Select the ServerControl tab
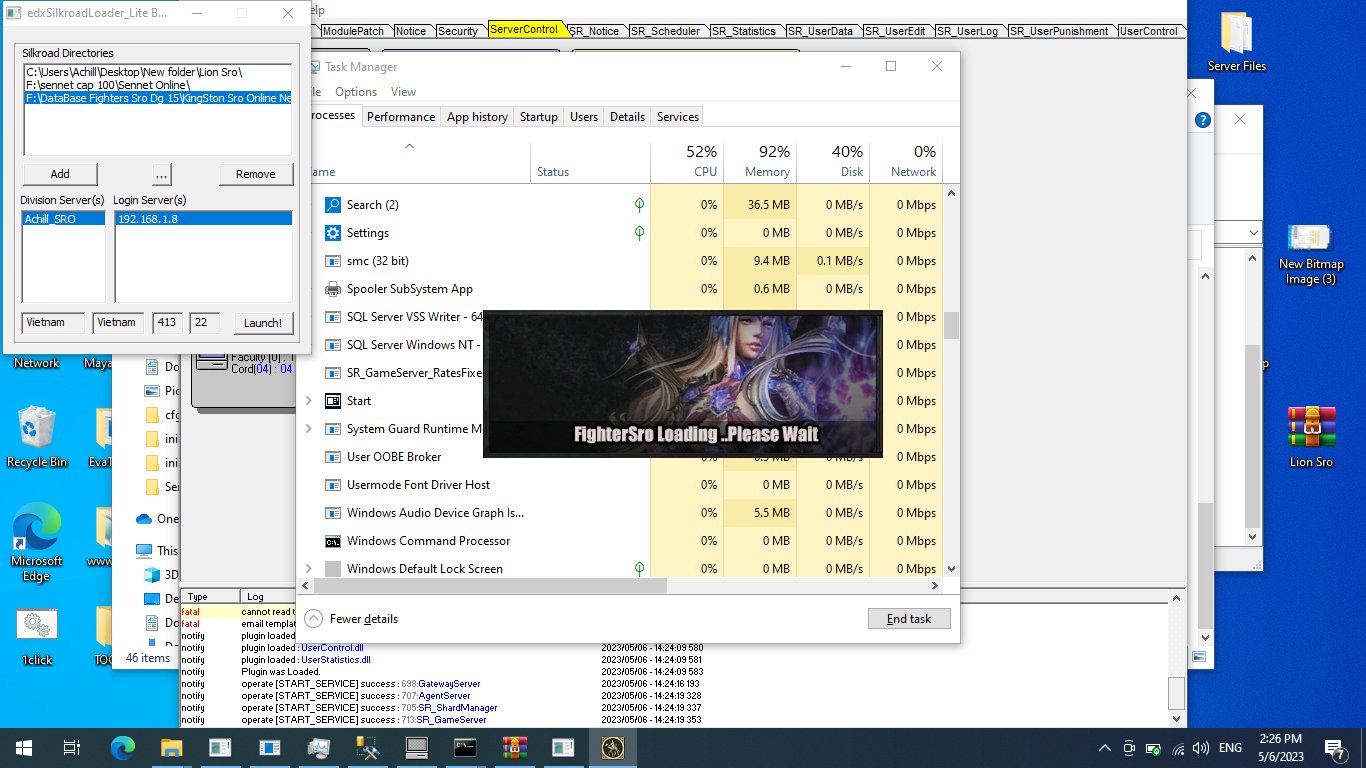This screenshot has width=1366, height=768. point(525,30)
